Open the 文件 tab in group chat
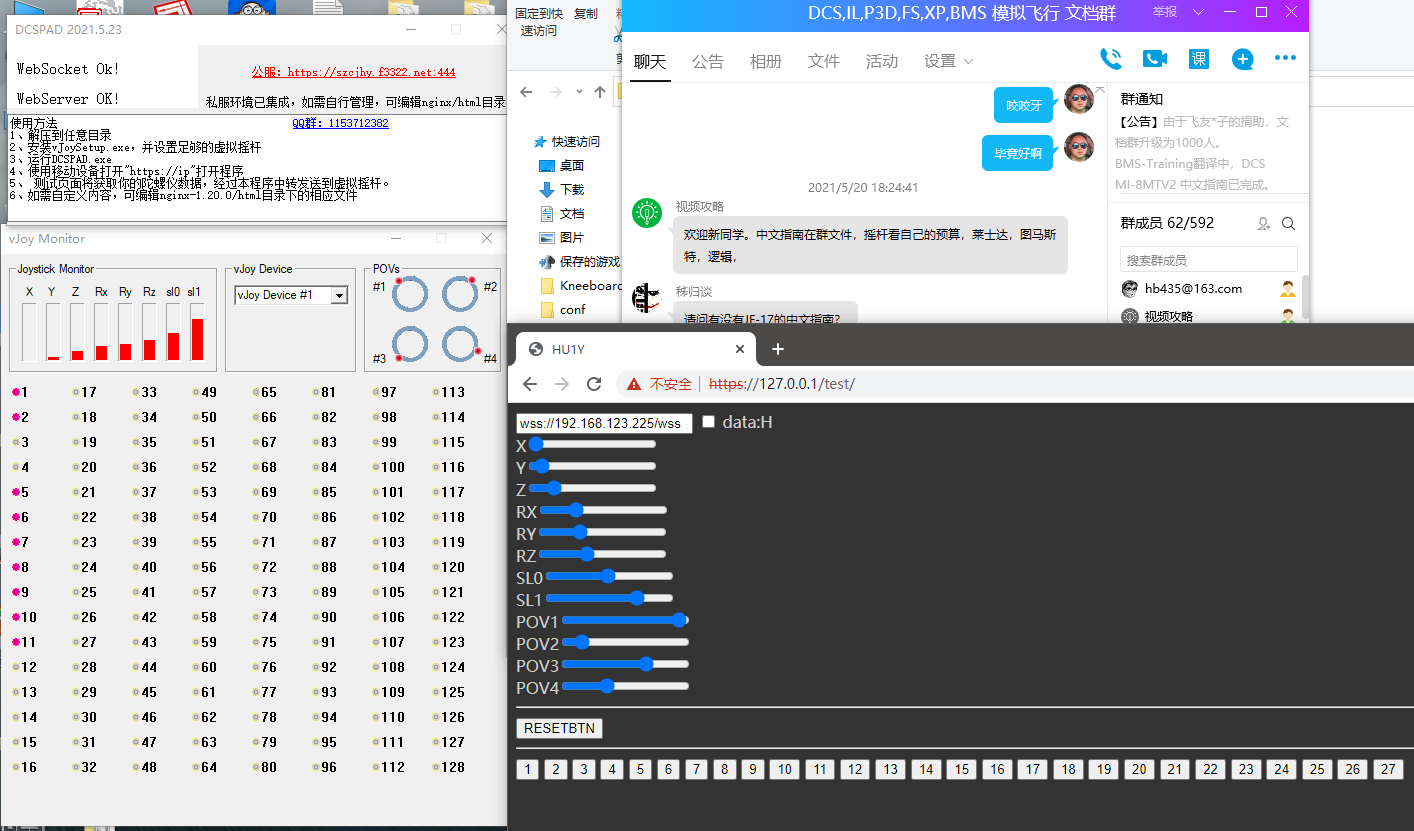This screenshot has height=831, width=1414. tap(823, 62)
